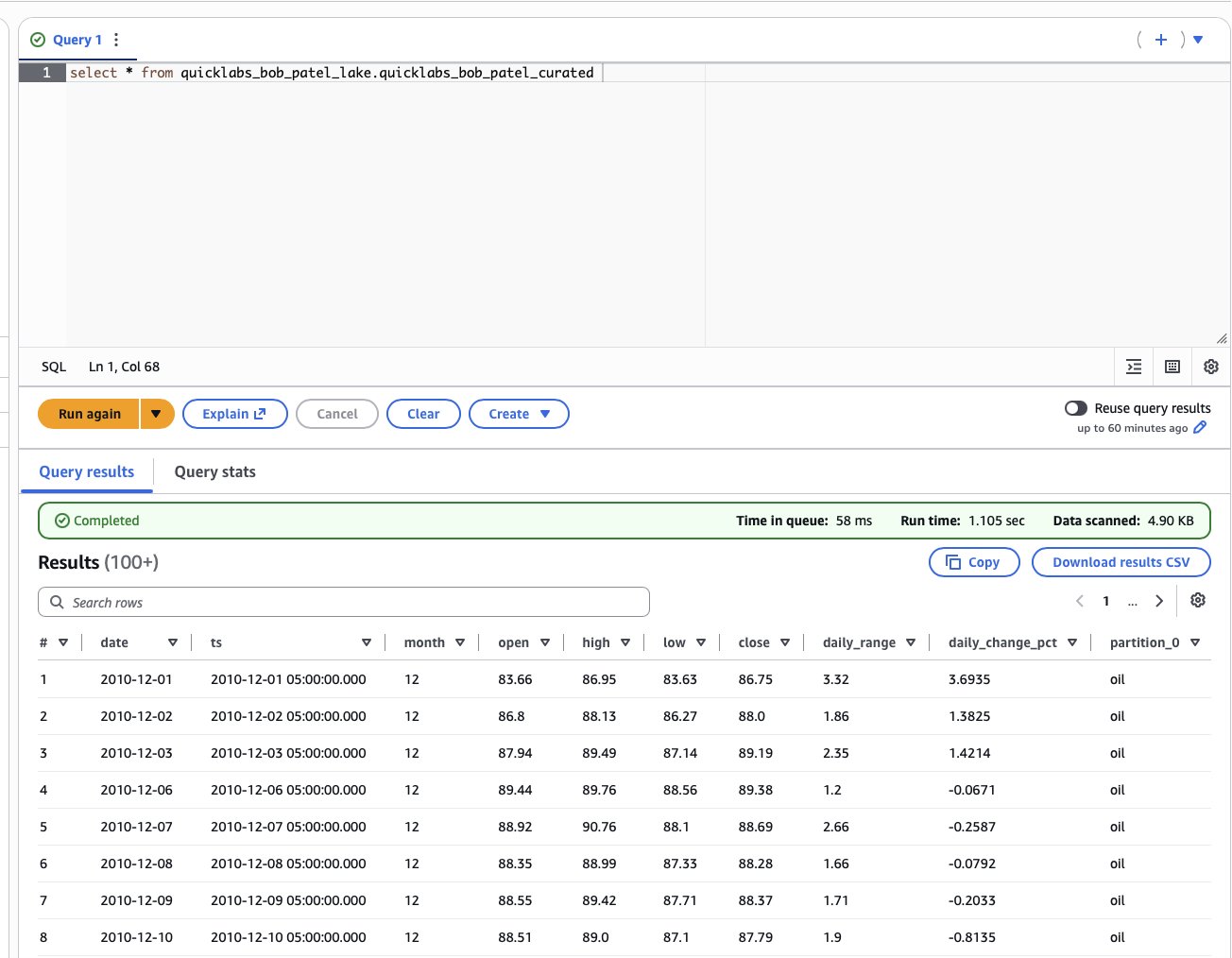Go to the next results page
1232x958 pixels.
[x=1159, y=601]
